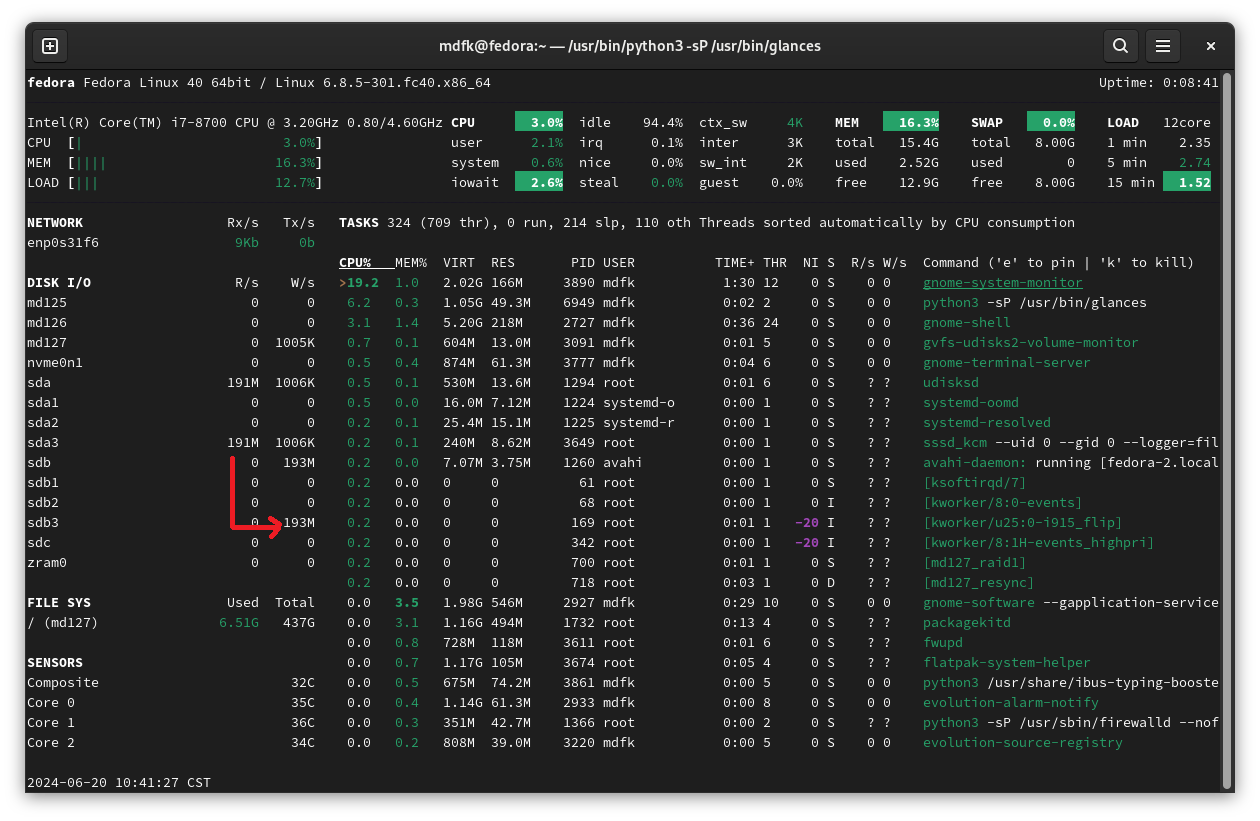This screenshot has width=1260, height=821.
Task: Click the udisksd command entry
Action: pos(951,383)
